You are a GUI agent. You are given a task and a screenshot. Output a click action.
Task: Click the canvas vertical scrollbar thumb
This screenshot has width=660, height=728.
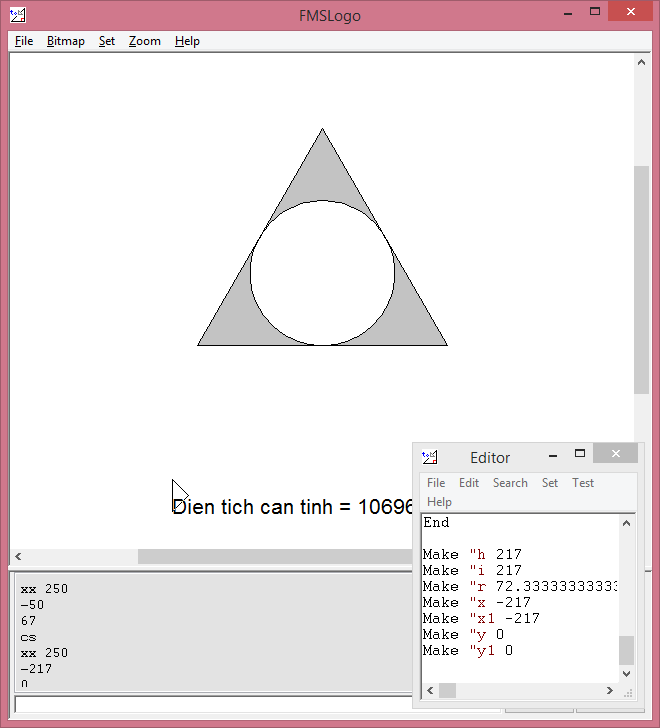coord(641,280)
